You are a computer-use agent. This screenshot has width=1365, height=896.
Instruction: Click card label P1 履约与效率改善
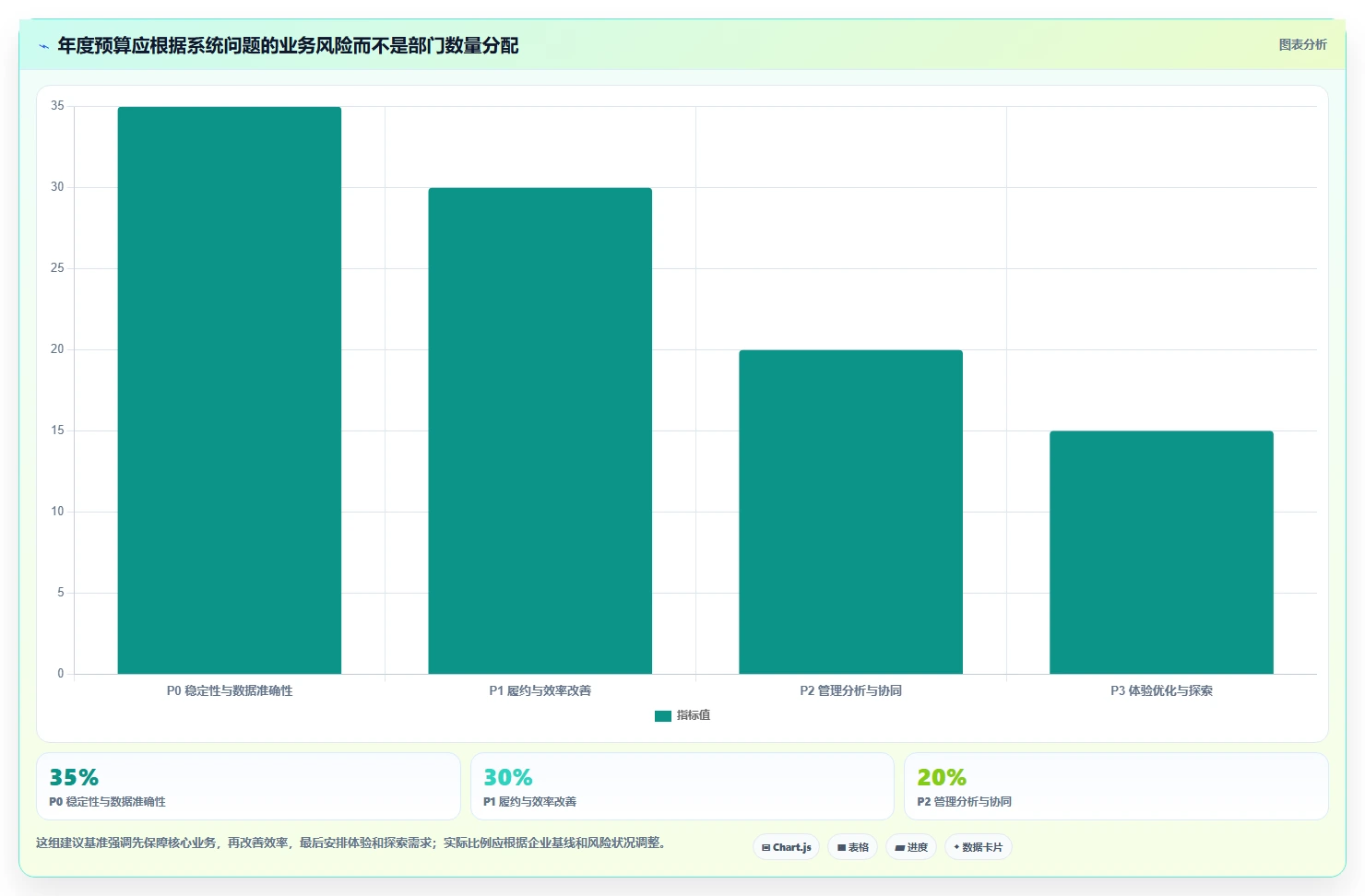tap(529, 802)
